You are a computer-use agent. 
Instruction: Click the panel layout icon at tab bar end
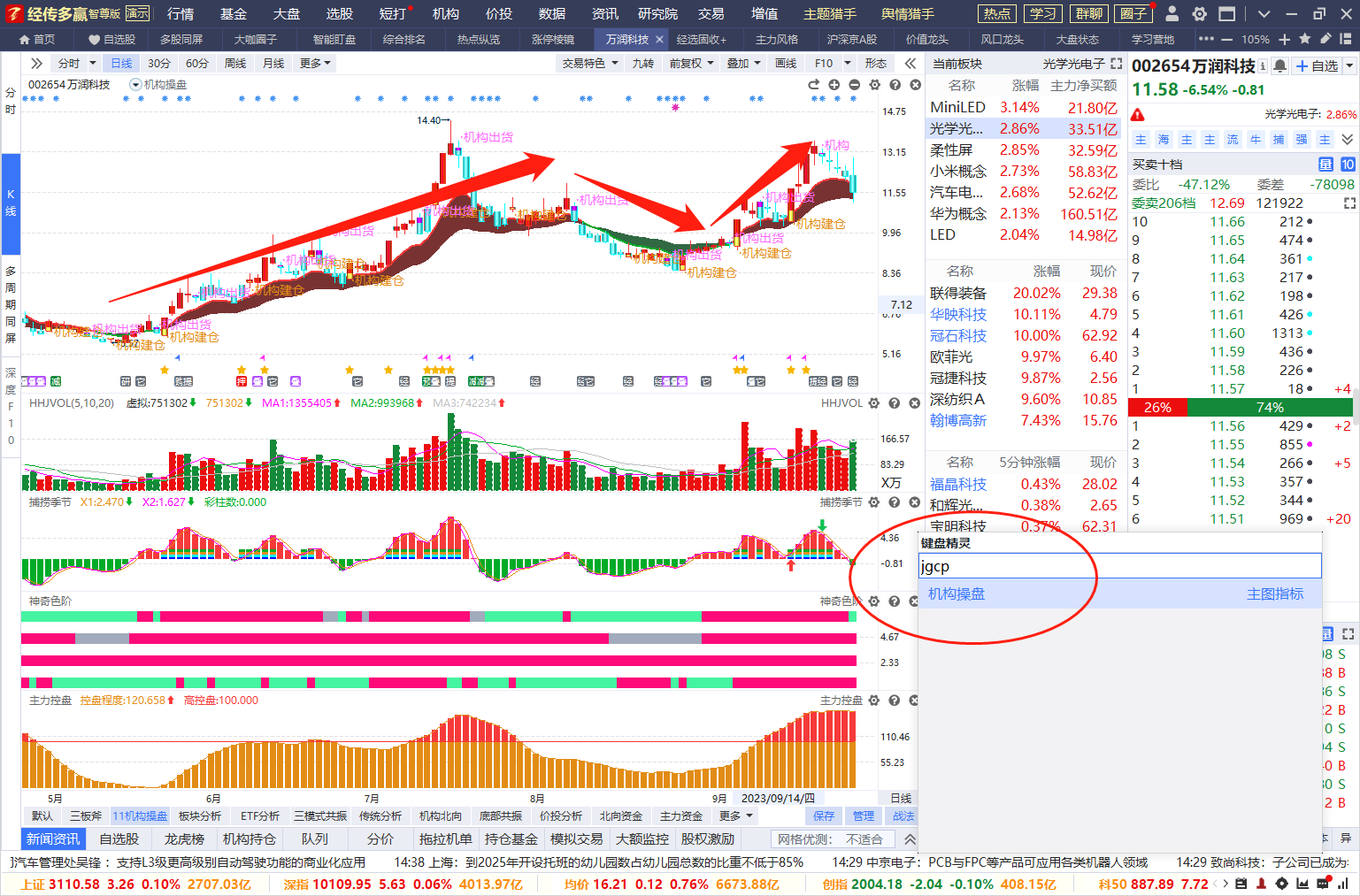point(1345,39)
